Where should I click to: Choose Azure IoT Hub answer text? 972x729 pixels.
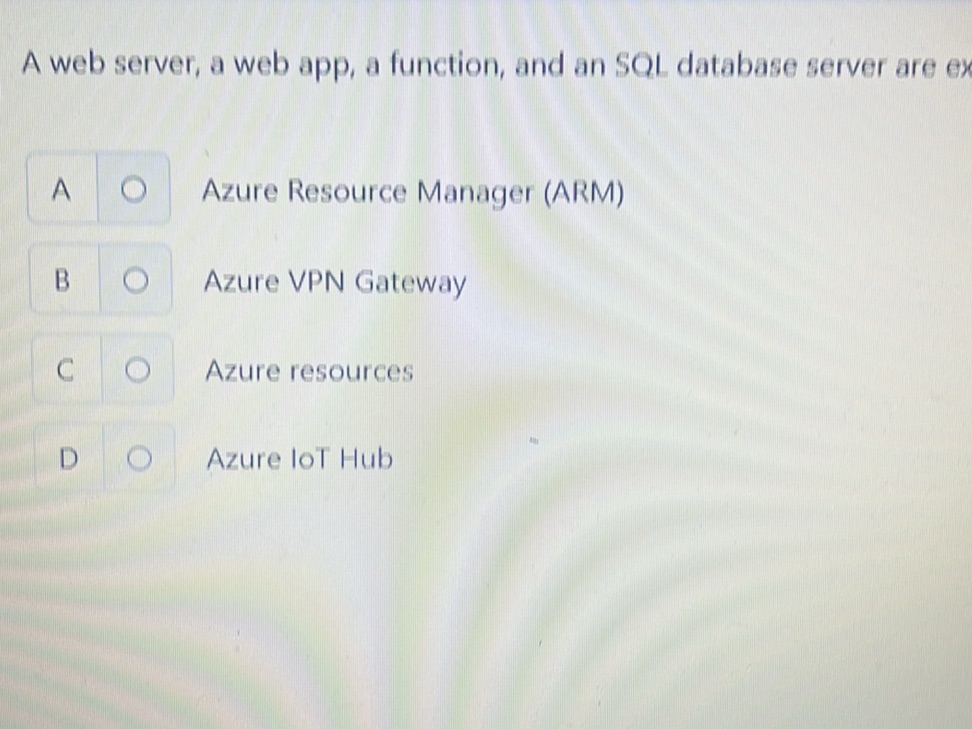(x=299, y=459)
